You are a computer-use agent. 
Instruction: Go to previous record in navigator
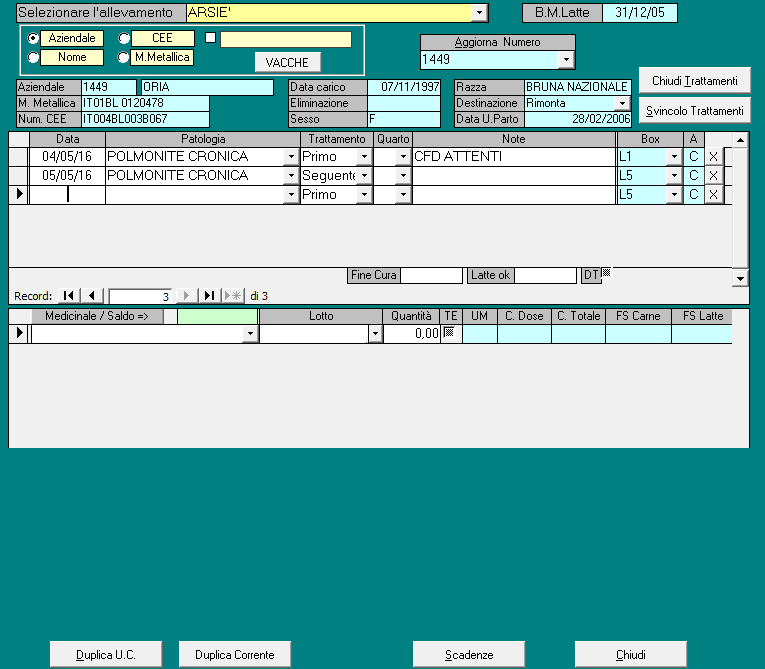(x=91, y=296)
